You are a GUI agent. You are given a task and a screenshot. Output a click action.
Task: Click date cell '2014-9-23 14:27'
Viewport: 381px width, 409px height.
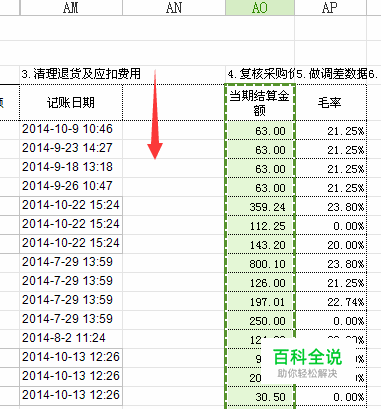71,148
